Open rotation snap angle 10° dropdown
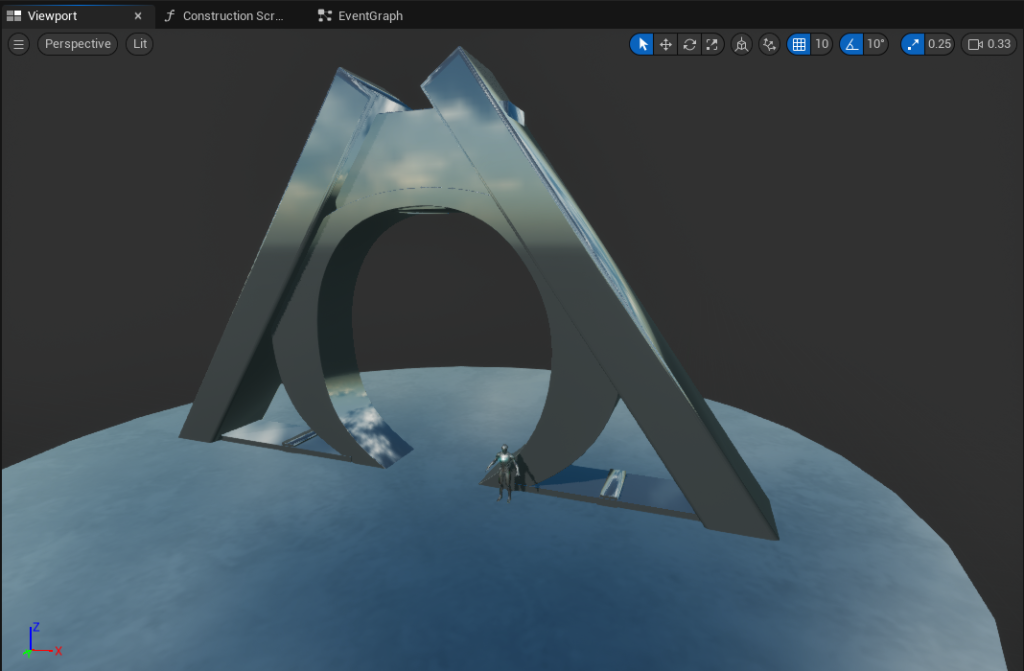 coord(876,44)
